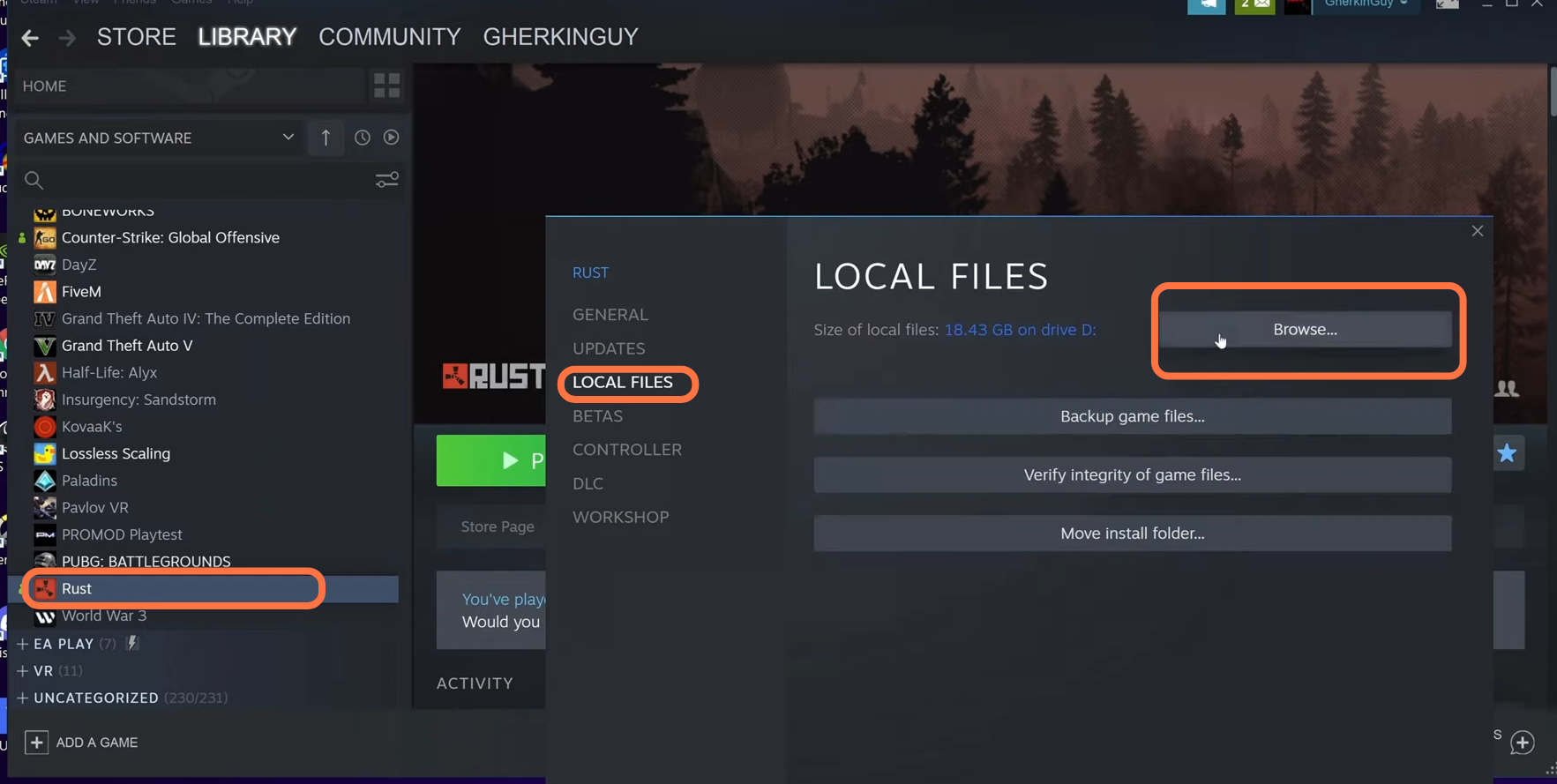Open the GHERKINGUY profile tab

coord(560,37)
